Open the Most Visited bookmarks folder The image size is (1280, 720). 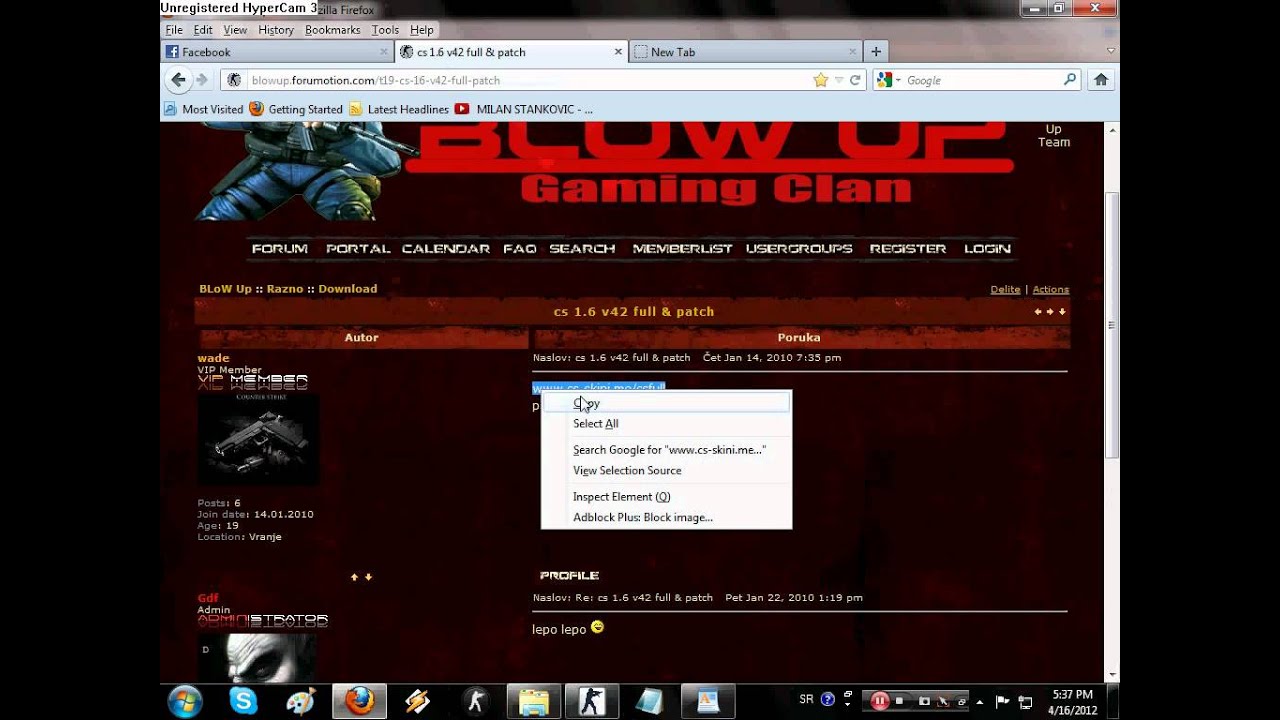pyautogui.click(x=204, y=109)
